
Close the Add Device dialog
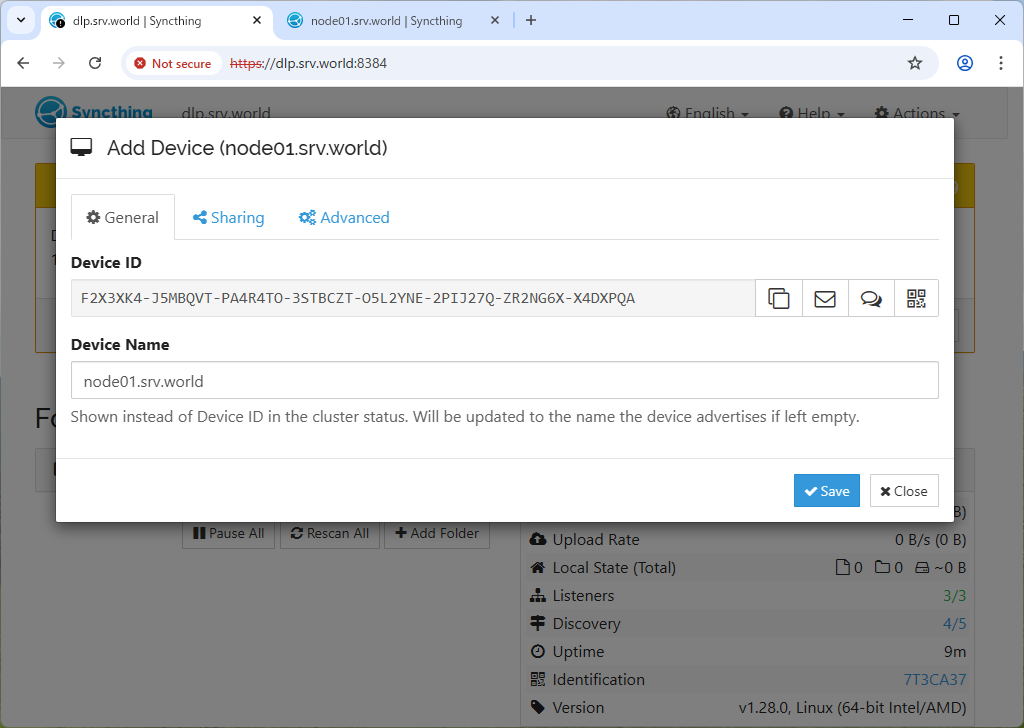[x=904, y=491]
